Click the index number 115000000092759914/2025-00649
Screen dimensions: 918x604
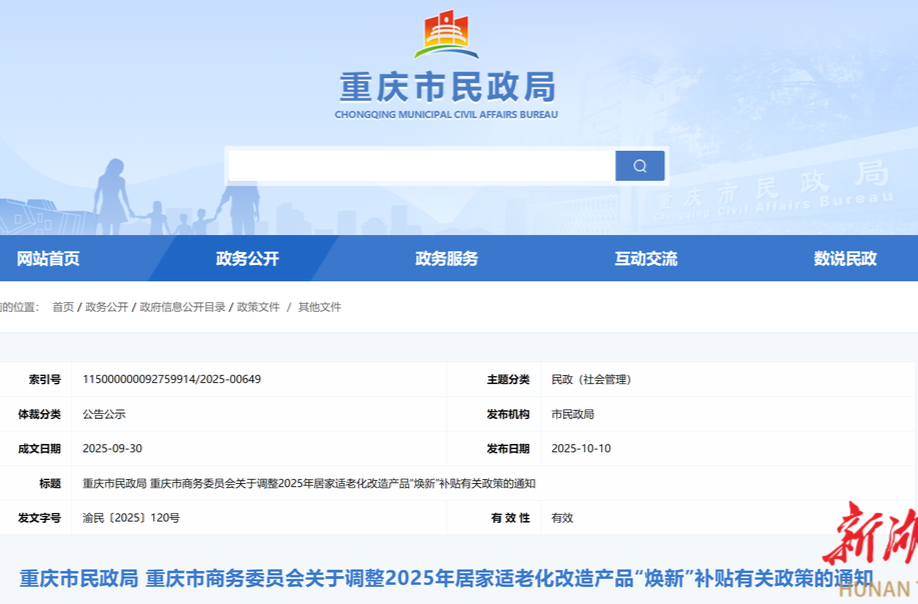click(172, 379)
